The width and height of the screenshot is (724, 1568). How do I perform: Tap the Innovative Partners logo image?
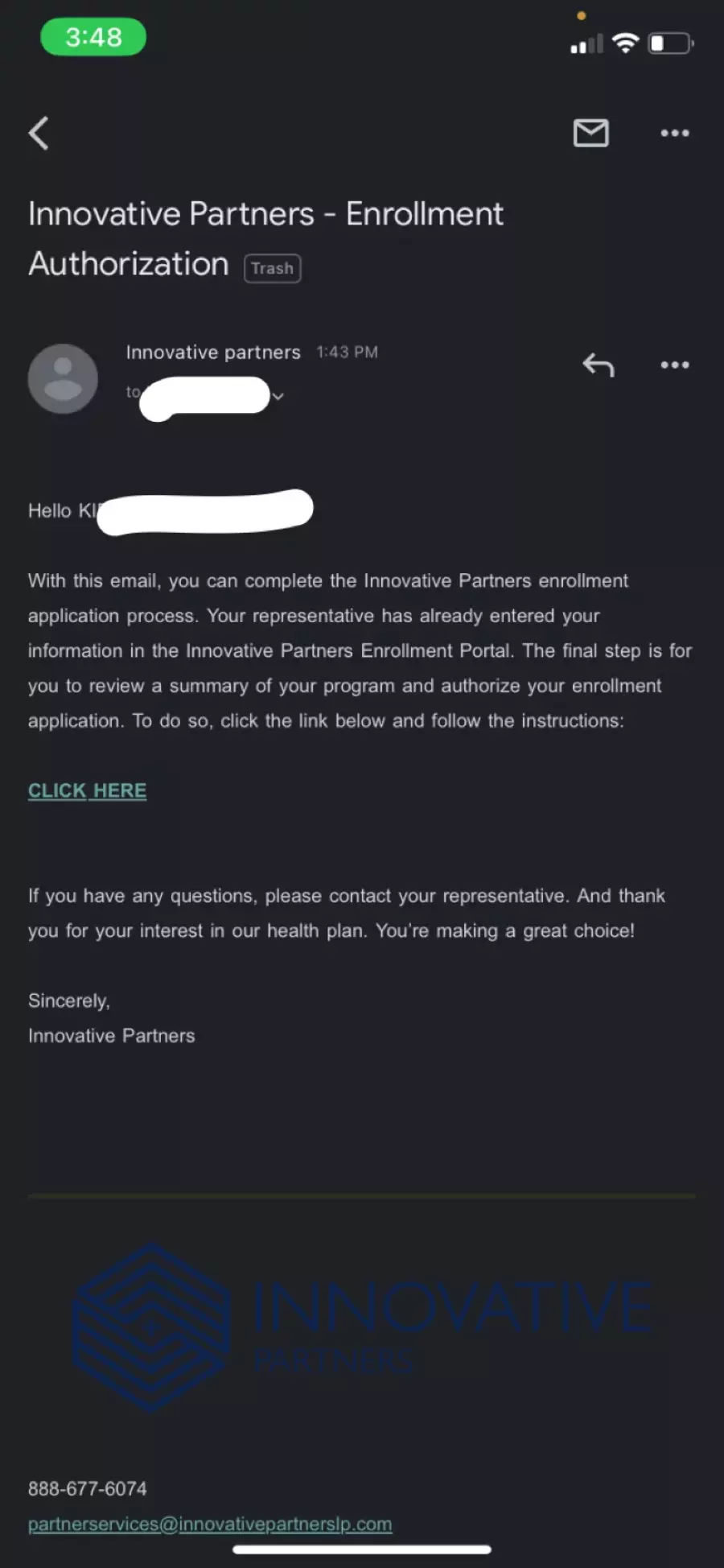362,1327
